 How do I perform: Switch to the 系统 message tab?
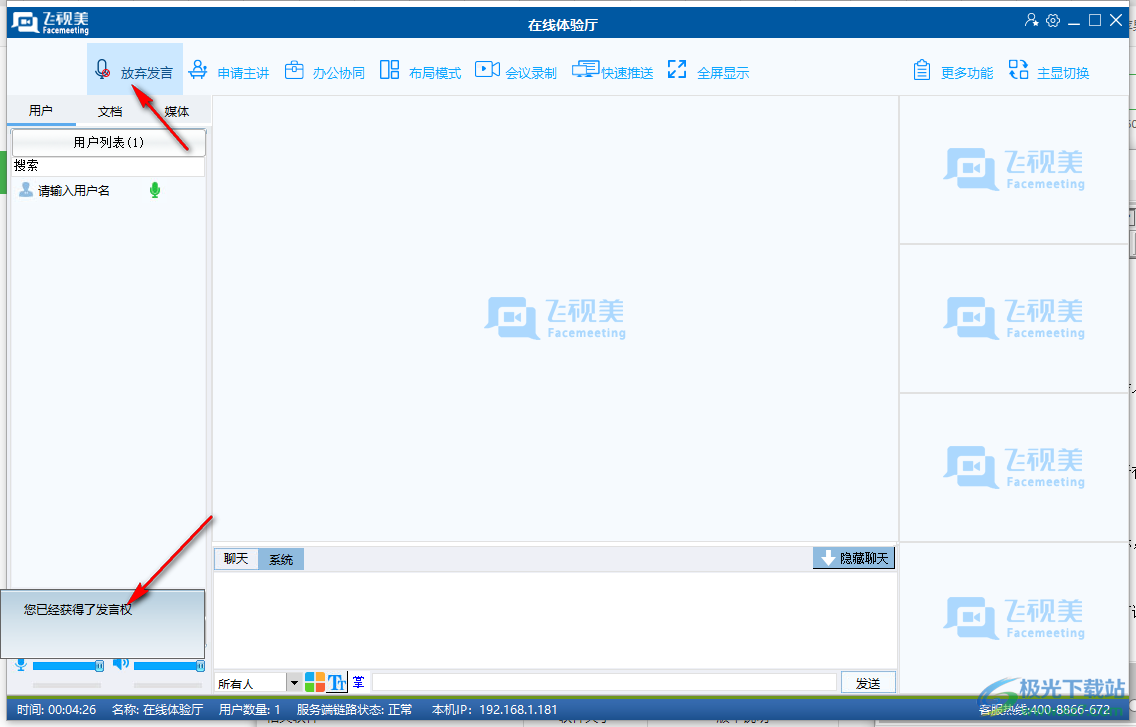[x=281, y=560]
